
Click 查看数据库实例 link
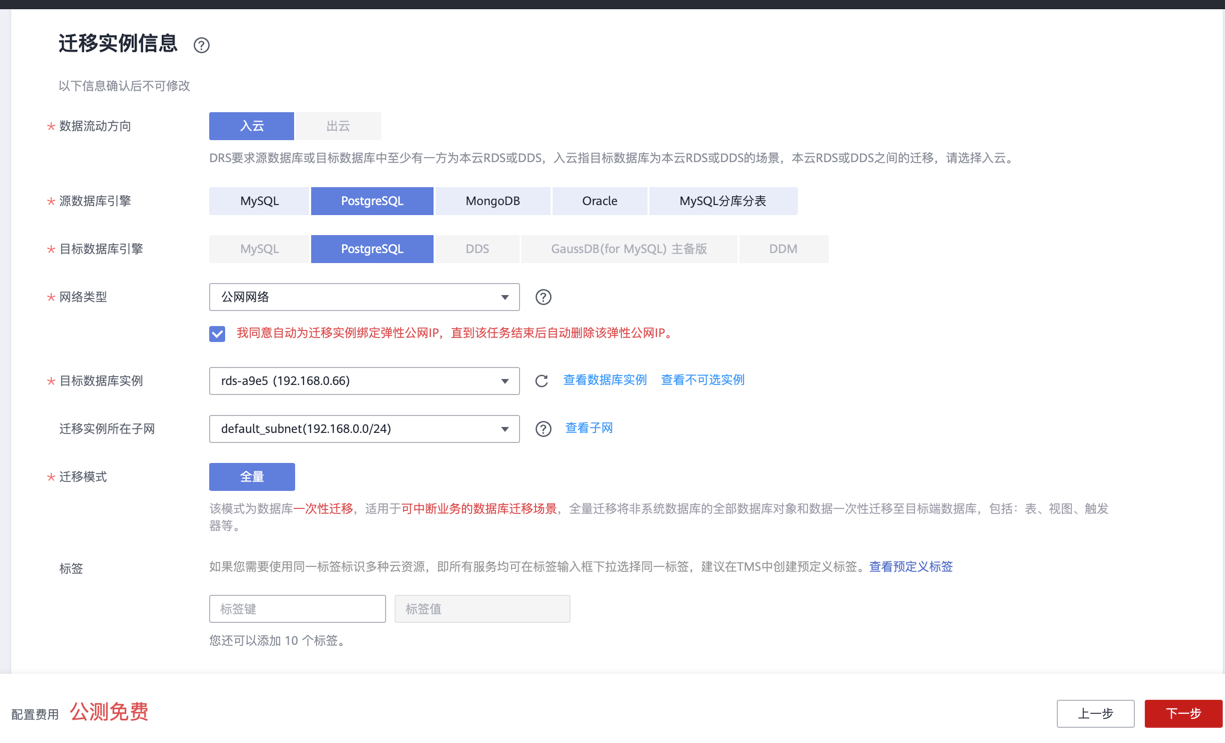point(604,380)
